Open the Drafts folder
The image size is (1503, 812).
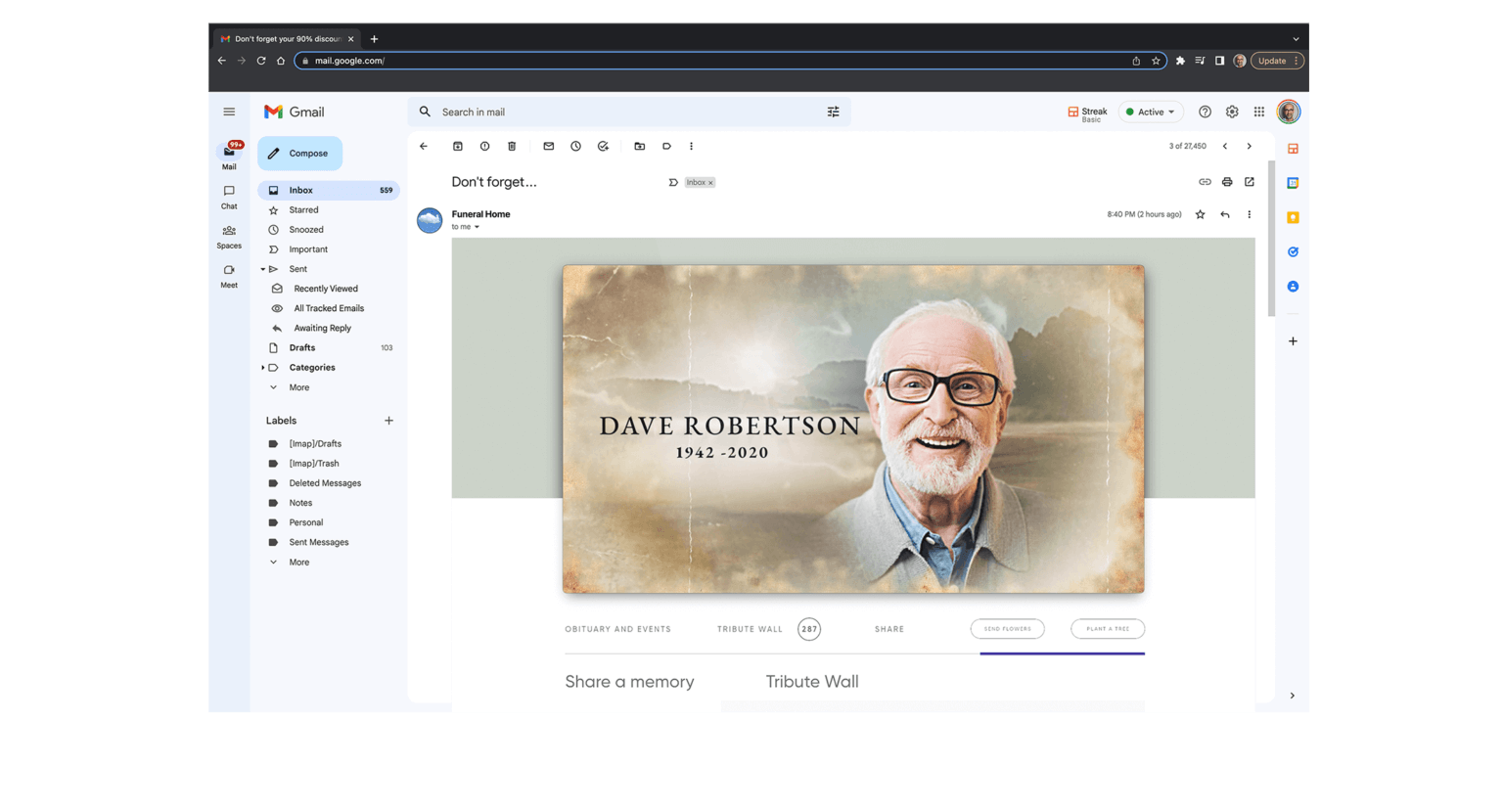point(302,348)
